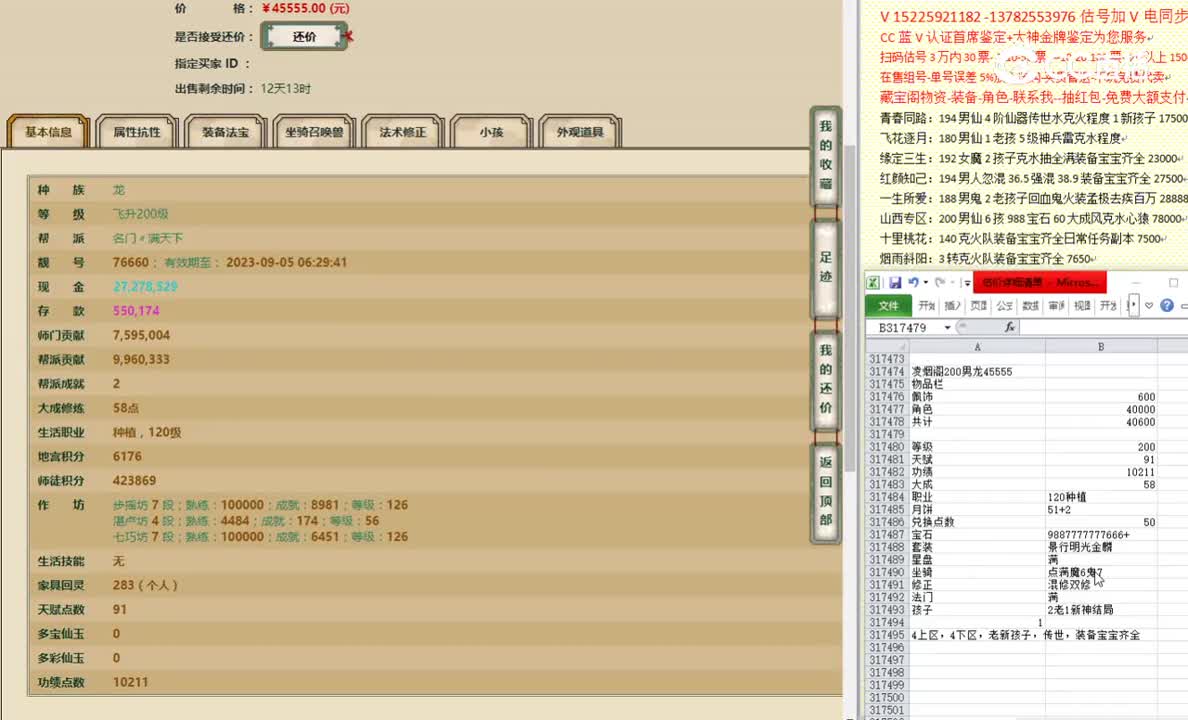Open the Name Box dropdown showing B317479
Viewport: 1188px width, 720px height.
pyautogui.click(x=947, y=326)
